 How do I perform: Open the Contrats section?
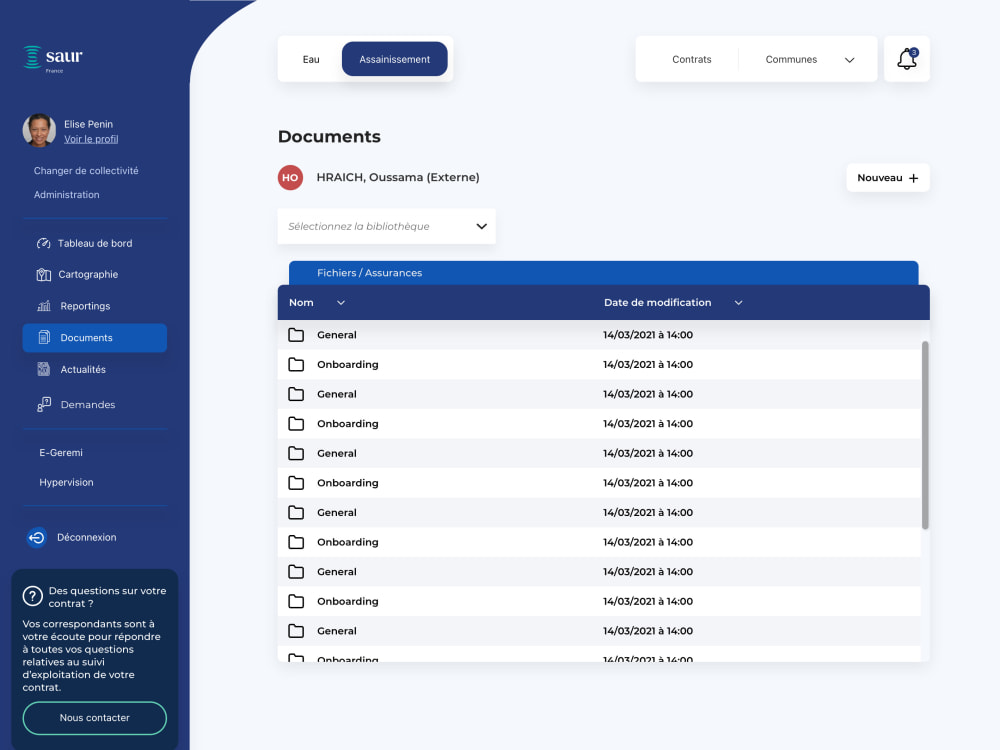coord(691,59)
